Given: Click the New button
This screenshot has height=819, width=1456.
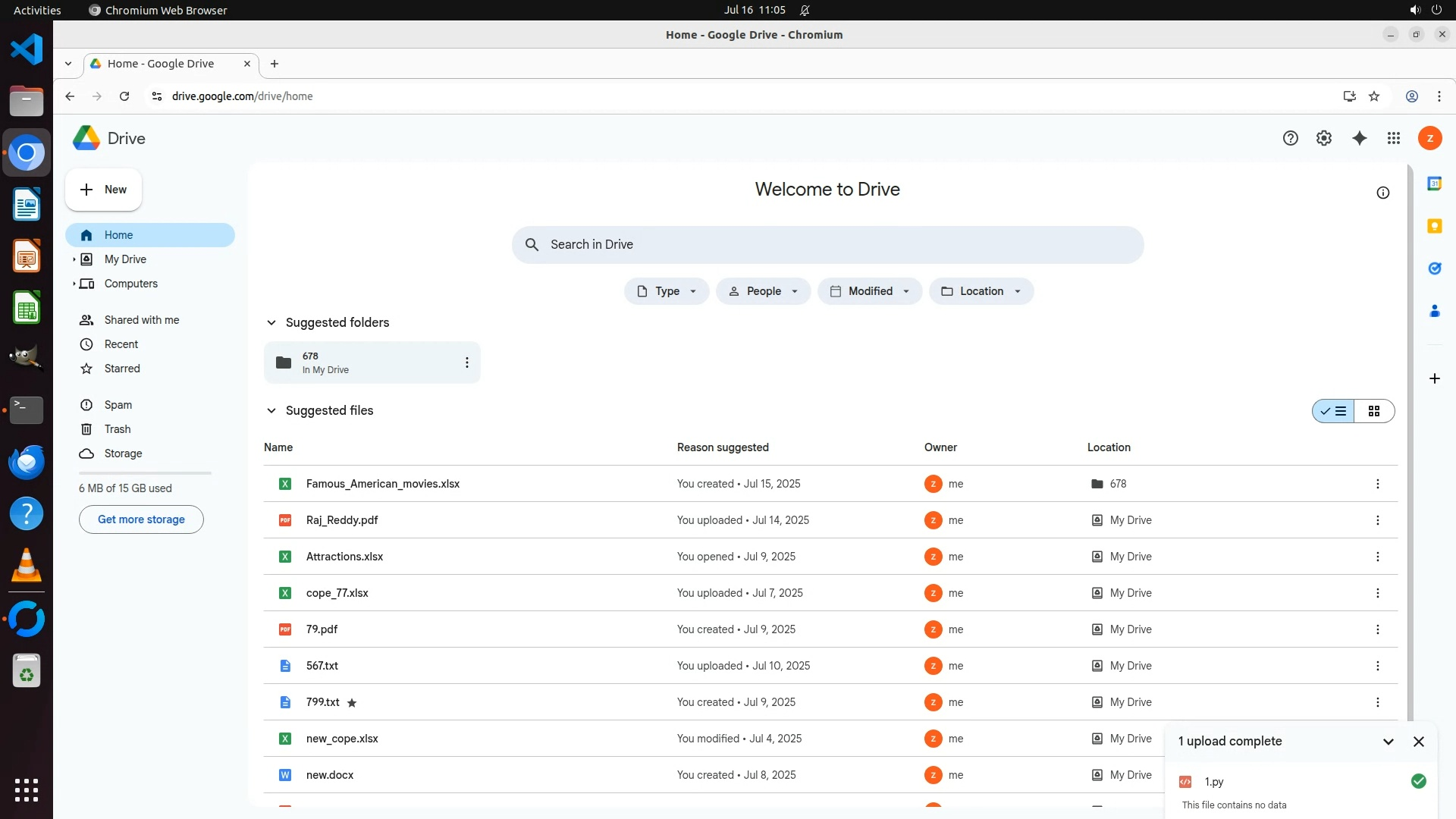Looking at the screenshot, I should (104, 190).
